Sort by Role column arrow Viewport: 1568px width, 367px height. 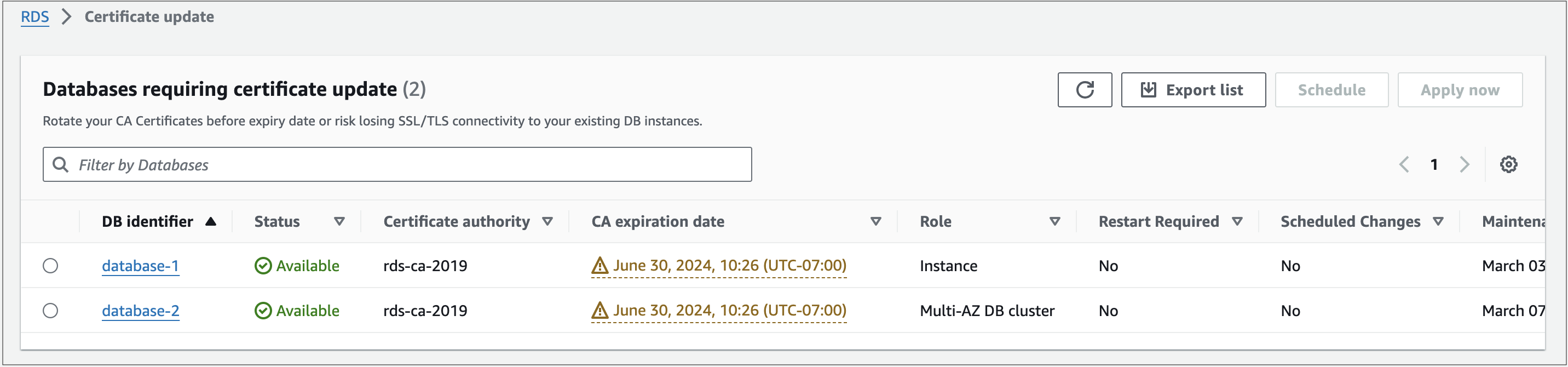[x=1054, y=221]
